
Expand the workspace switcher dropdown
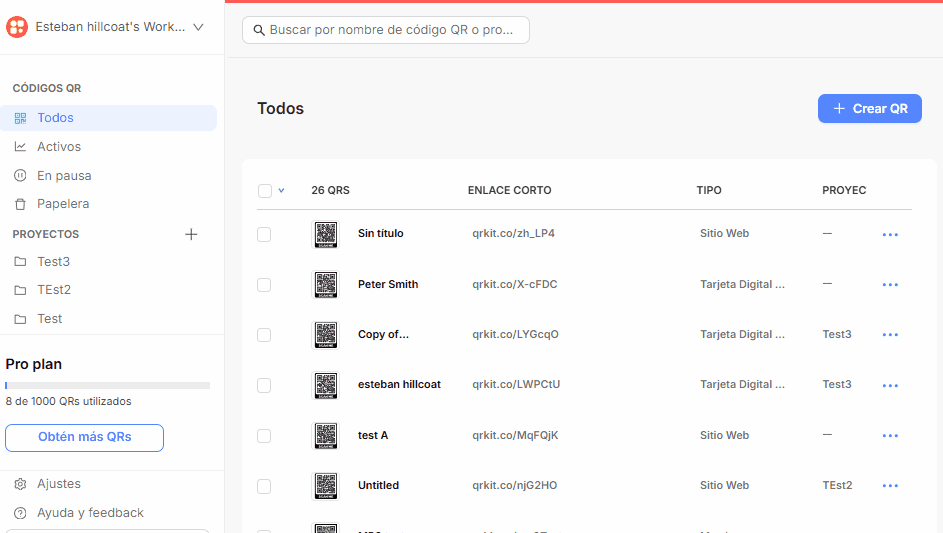pyautogui.click(x=198, y=27)
